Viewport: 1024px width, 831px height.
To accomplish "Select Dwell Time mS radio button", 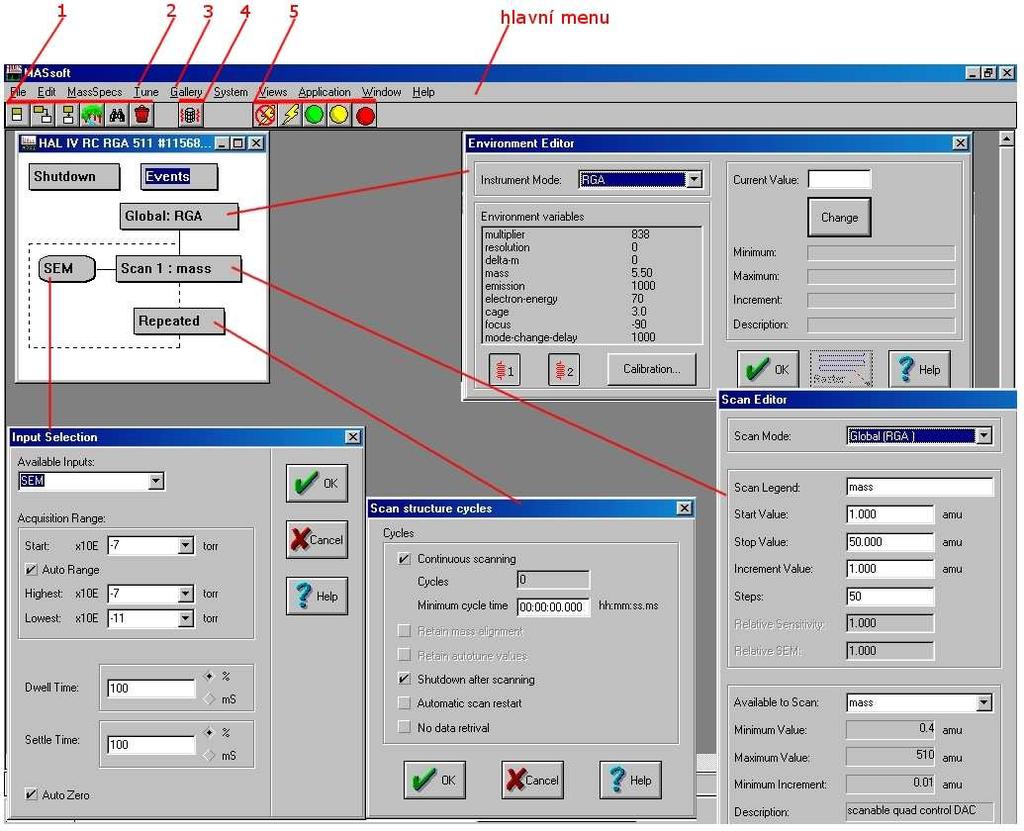I will click(x=209, y=699).
